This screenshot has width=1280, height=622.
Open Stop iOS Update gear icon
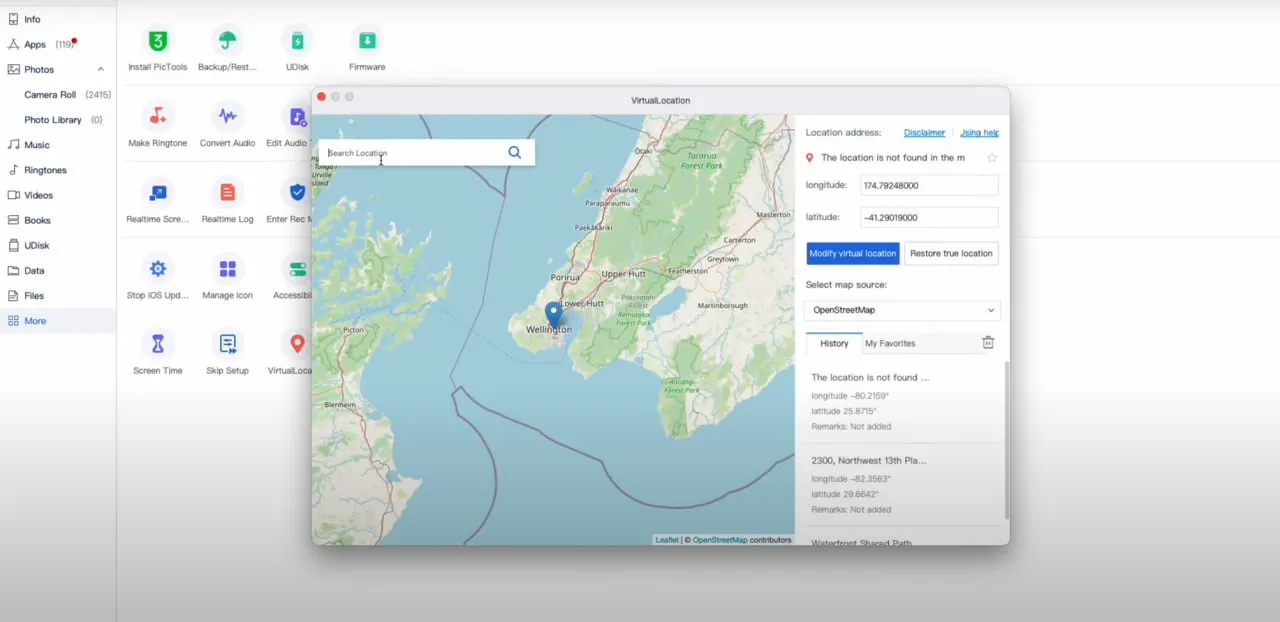click(x=157, y=269)
